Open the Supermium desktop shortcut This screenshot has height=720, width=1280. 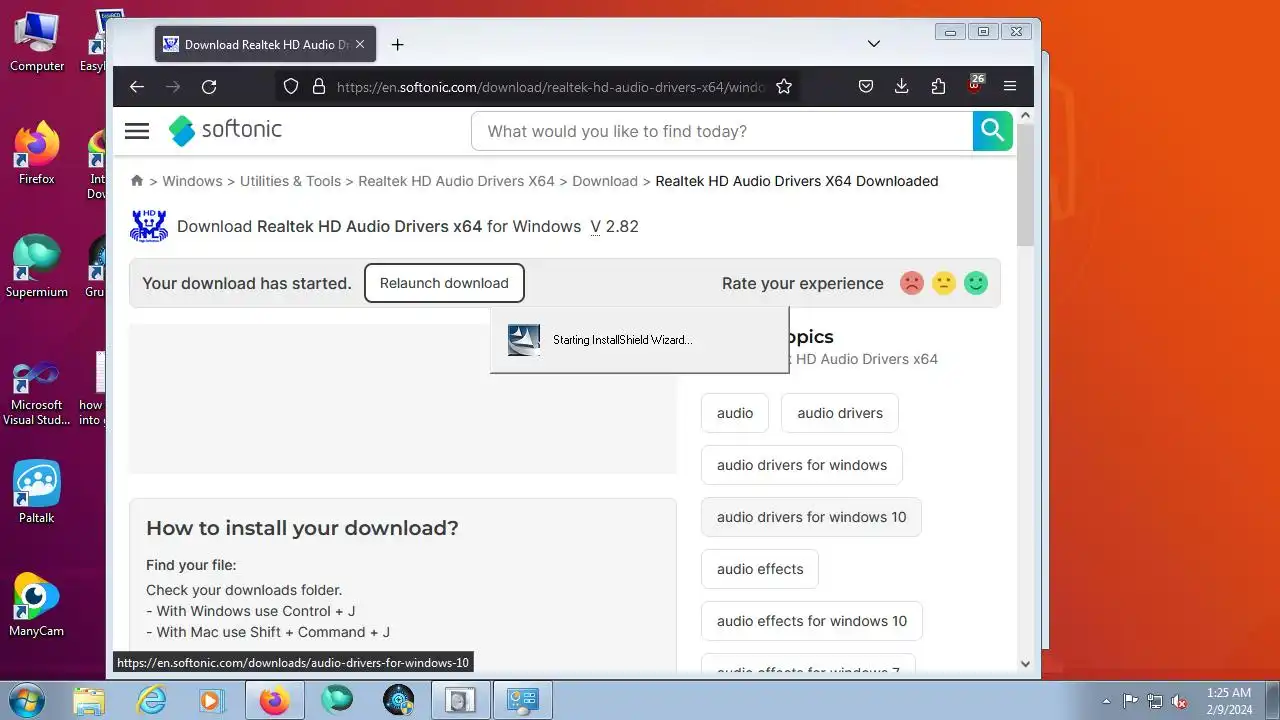tap(37, 266)
